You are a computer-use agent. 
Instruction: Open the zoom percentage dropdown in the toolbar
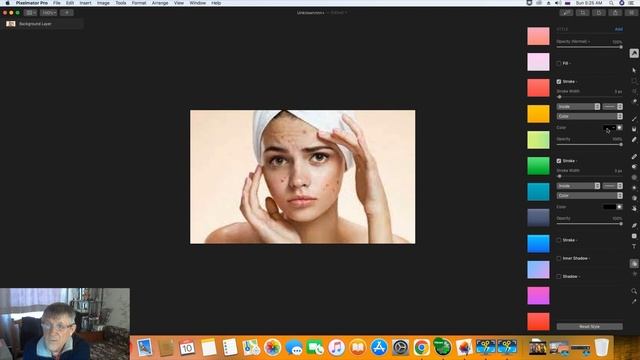pos(48,13)
